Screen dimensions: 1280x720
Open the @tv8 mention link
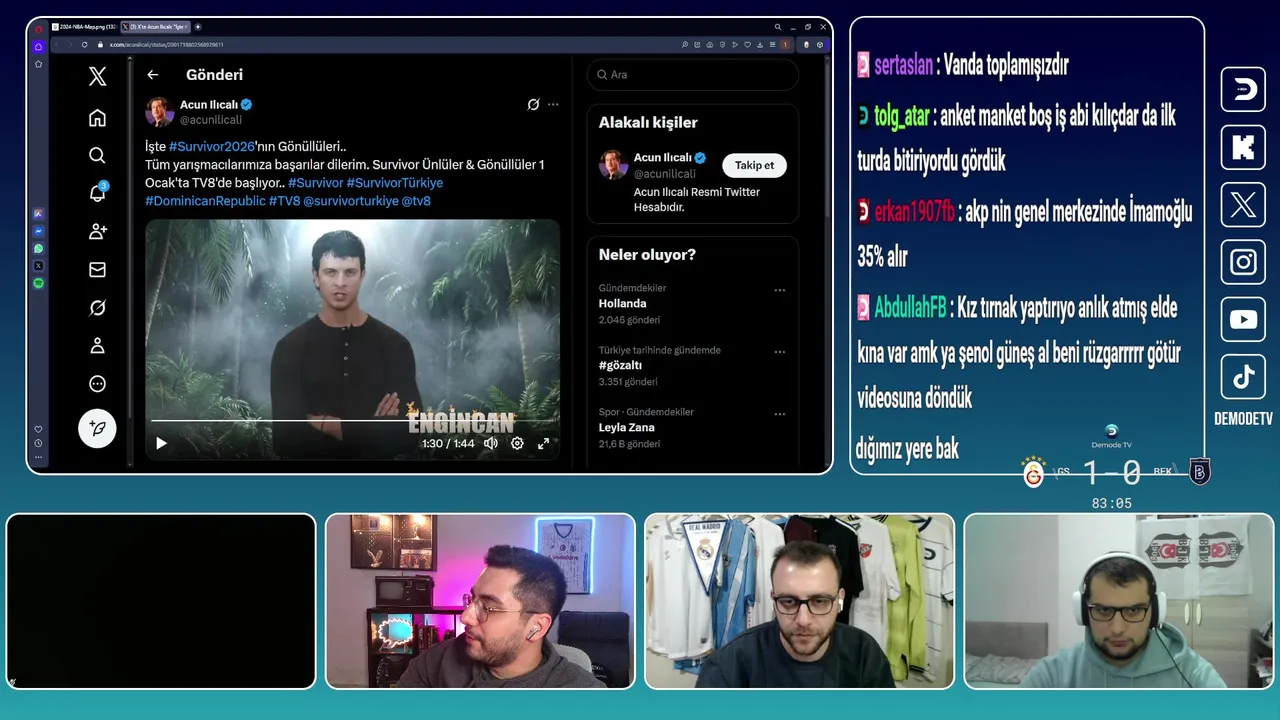coord(416,201)
